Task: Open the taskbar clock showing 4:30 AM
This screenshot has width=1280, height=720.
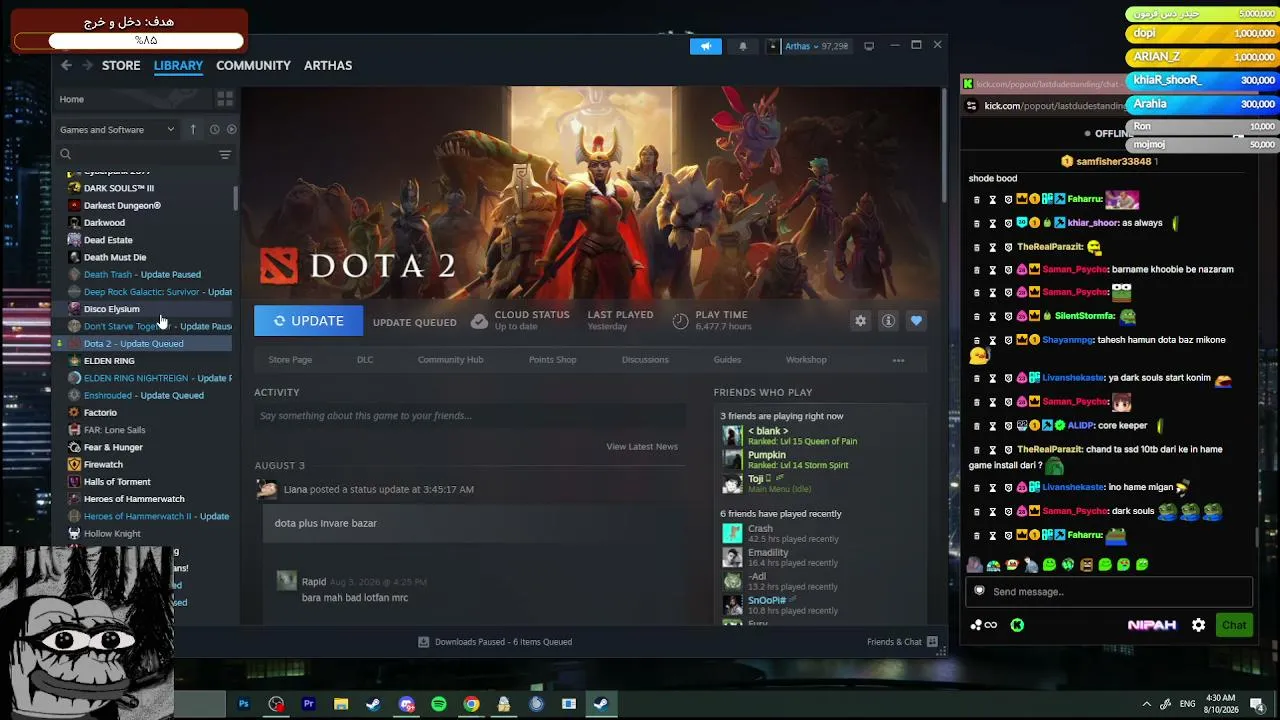Action: tap(1221, 704)
